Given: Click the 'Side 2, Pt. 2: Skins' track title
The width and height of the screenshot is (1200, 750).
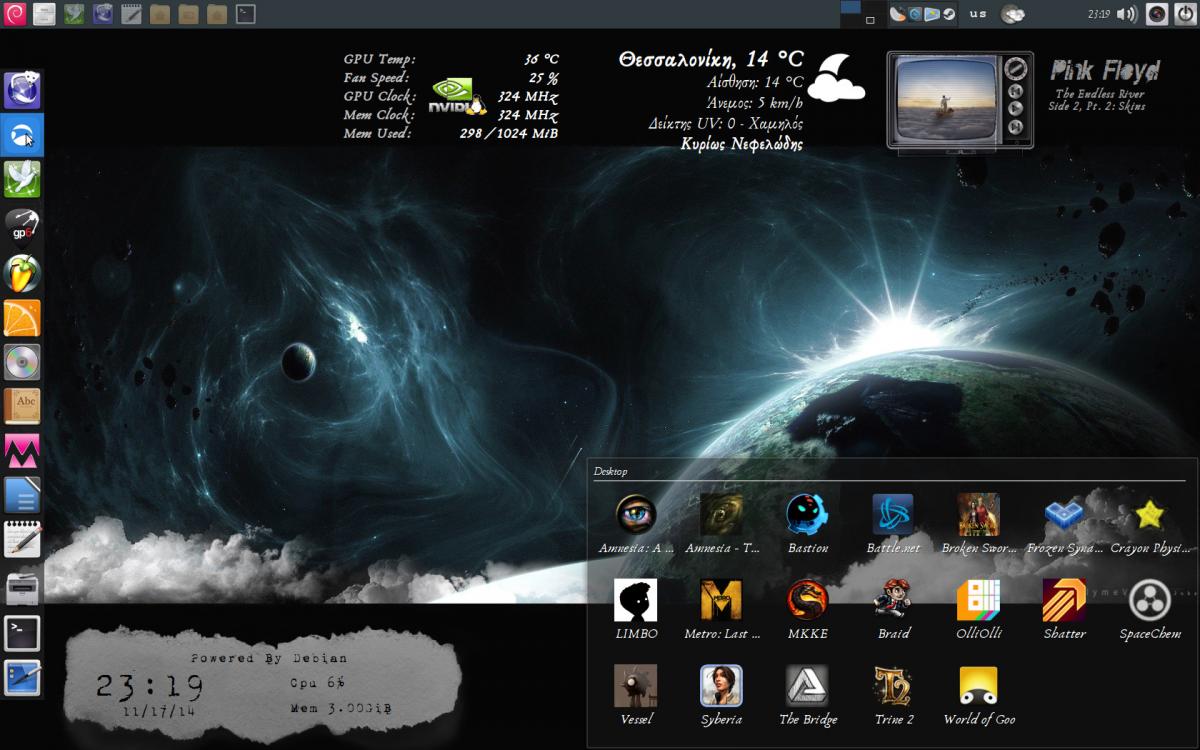Looking at the screenshot, I should click(x=1096, y=106).
